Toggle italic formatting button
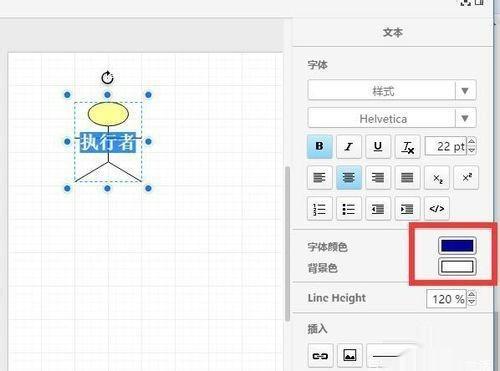The width and height of the screenshot is (500, 371). coord(349,146)
